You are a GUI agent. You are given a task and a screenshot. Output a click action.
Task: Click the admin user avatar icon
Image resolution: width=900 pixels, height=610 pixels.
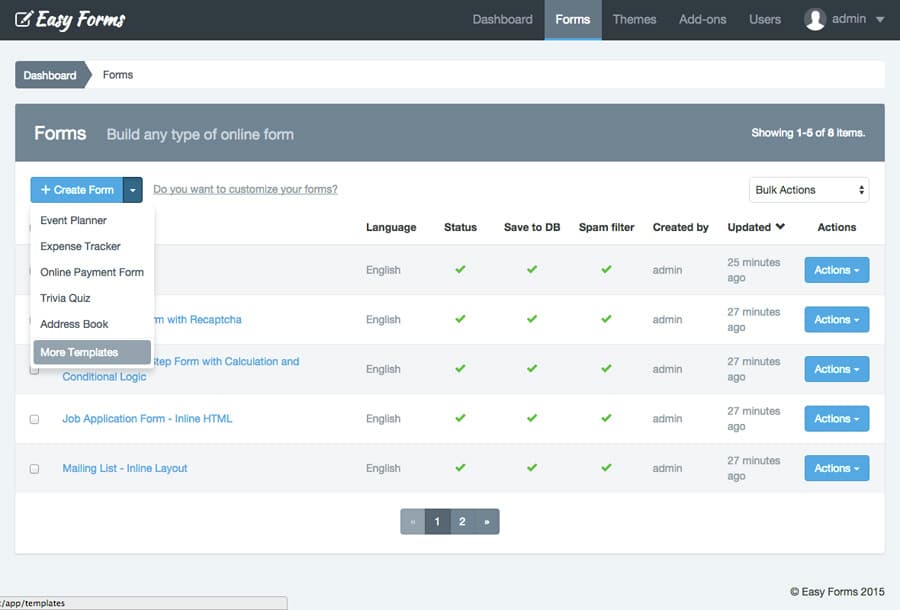(x=815, y=19)
